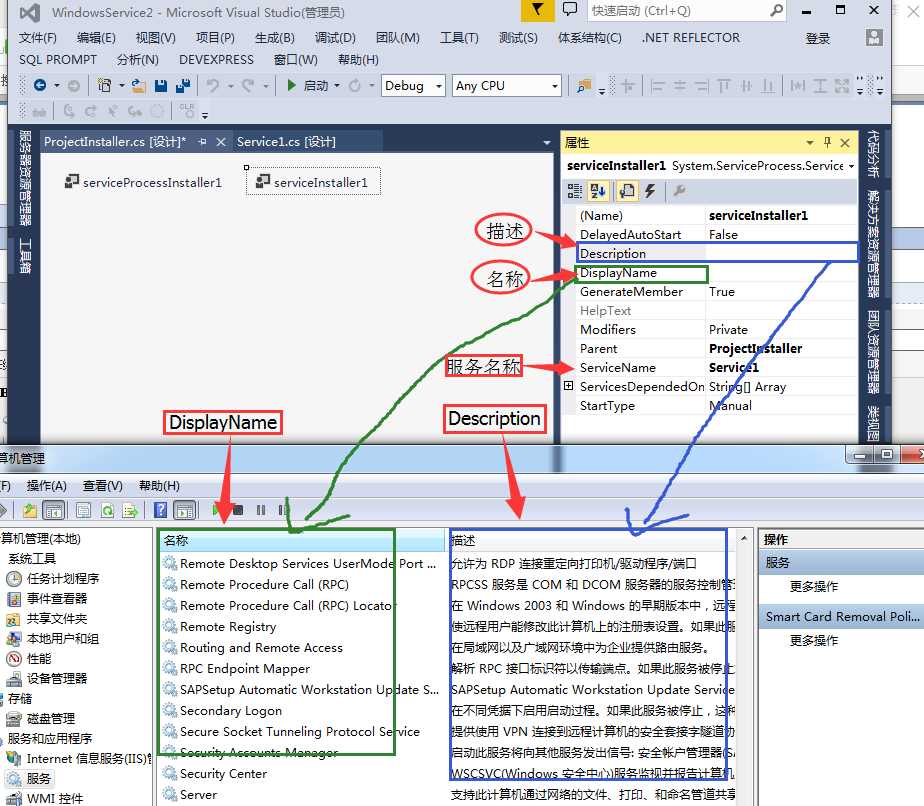Select 服务 node in the management tree
The height and width of the screenshot is (806, 924).
point(39,778)
